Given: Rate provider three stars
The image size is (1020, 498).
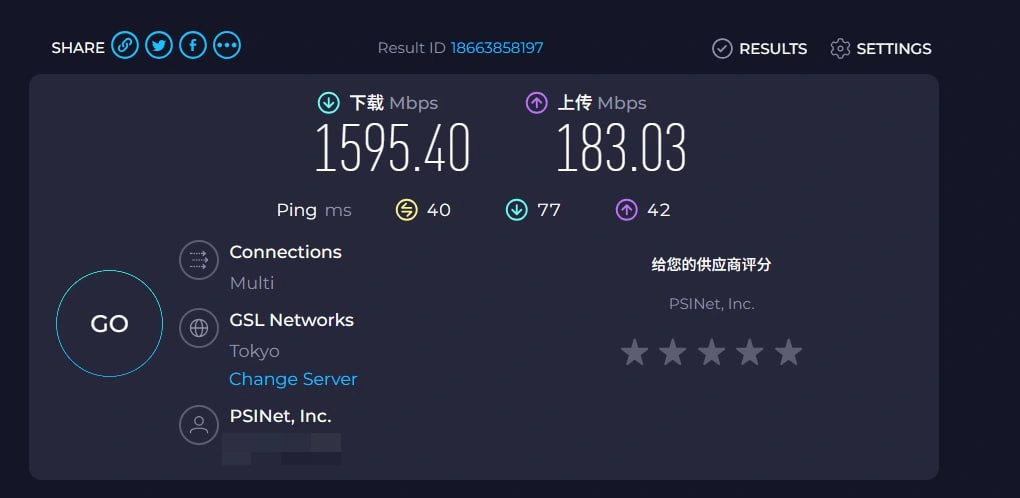Looking at the screenshot, I should [x=712, y=352].
